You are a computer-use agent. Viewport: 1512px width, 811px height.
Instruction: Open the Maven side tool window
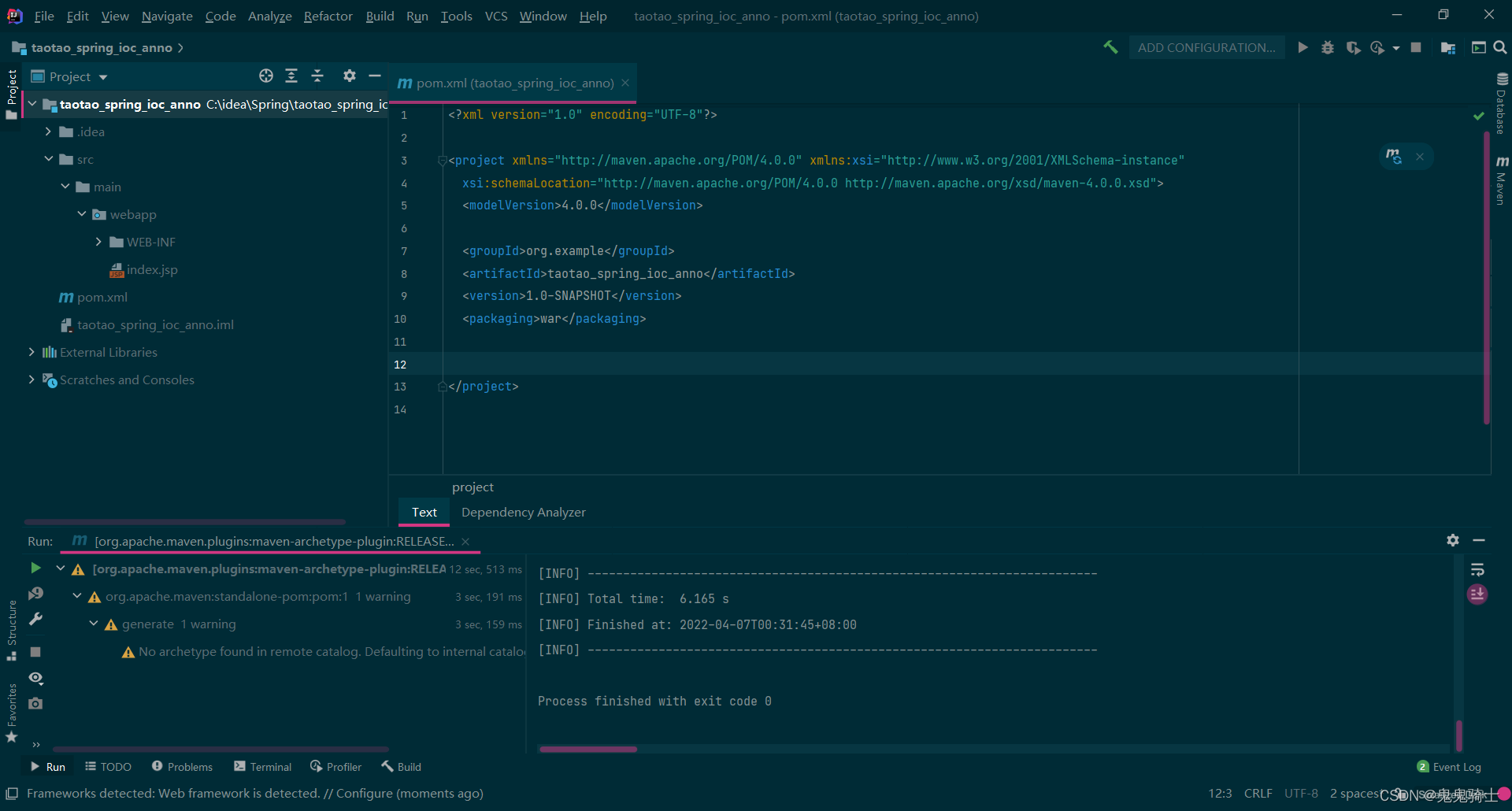pyautogui.click(x=1502, y=180)
